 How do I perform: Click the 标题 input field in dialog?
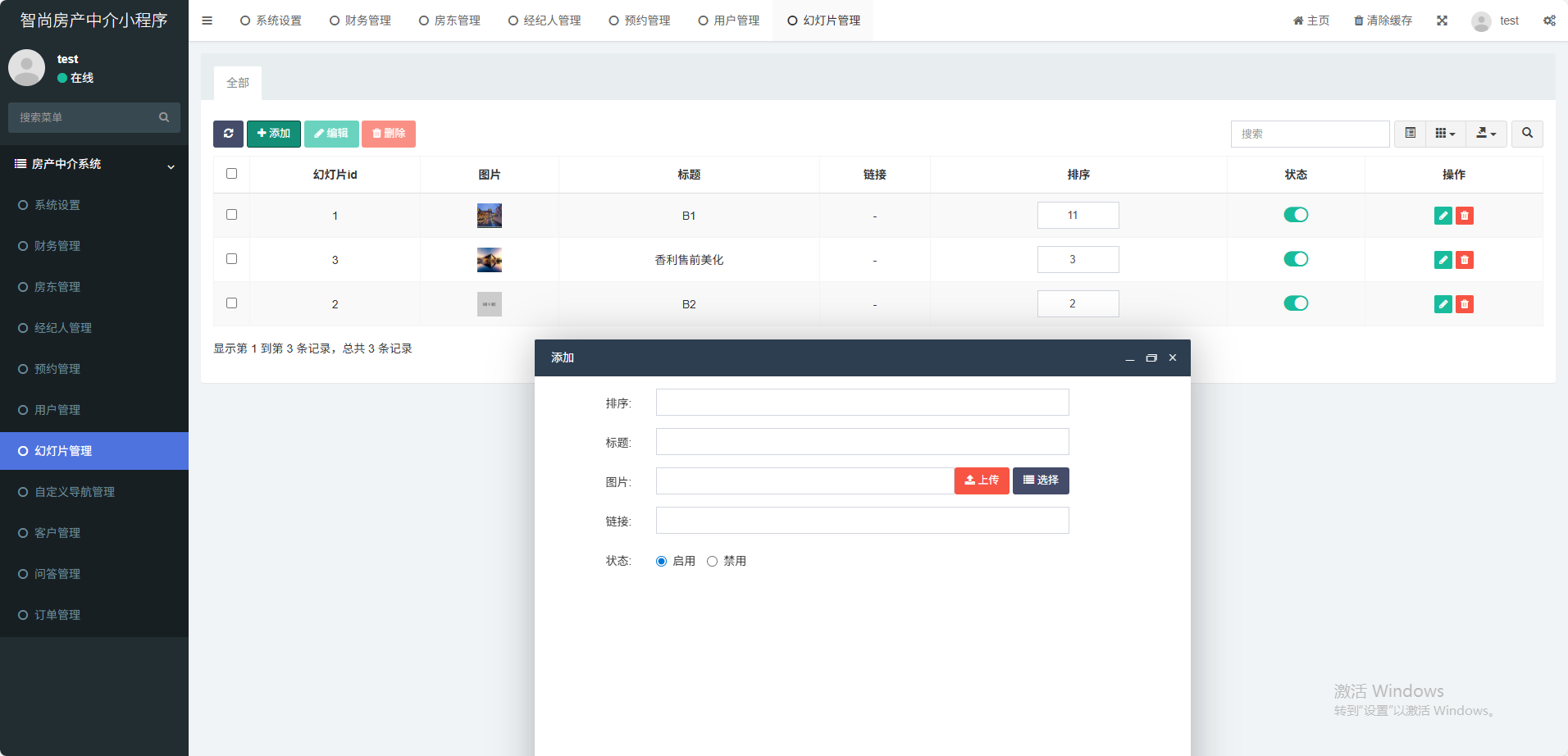click(862, 442)
